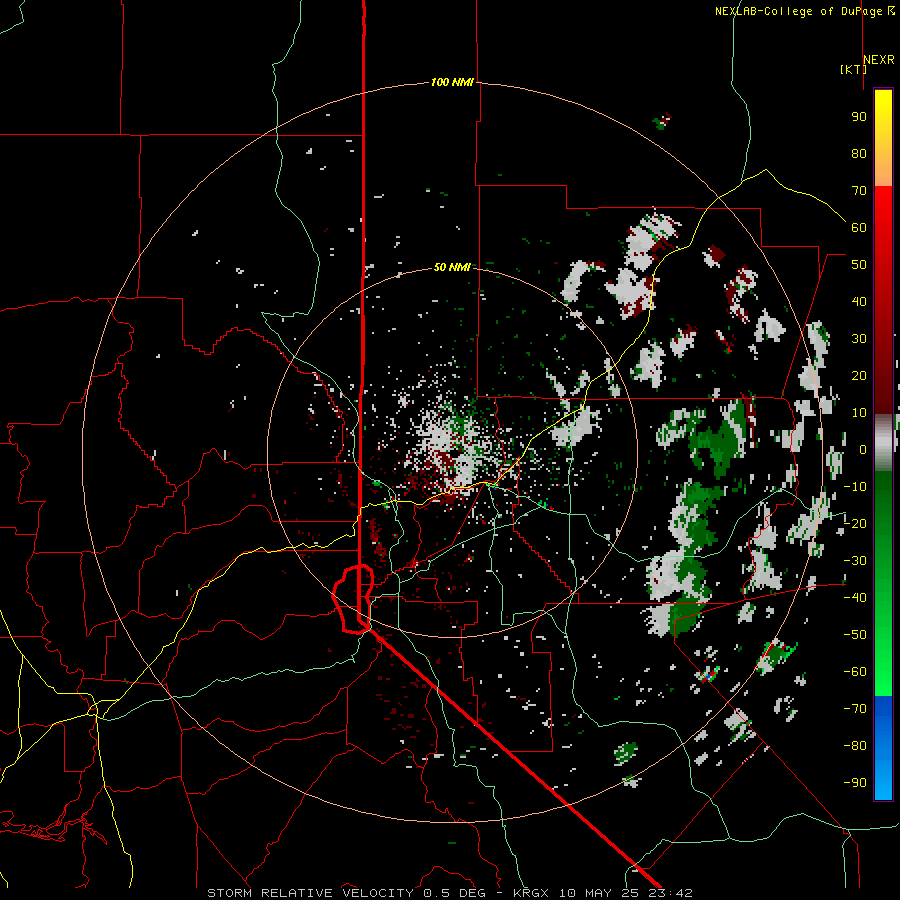Click the "0.5 DEG" tilt text in footer

[455, 893]
